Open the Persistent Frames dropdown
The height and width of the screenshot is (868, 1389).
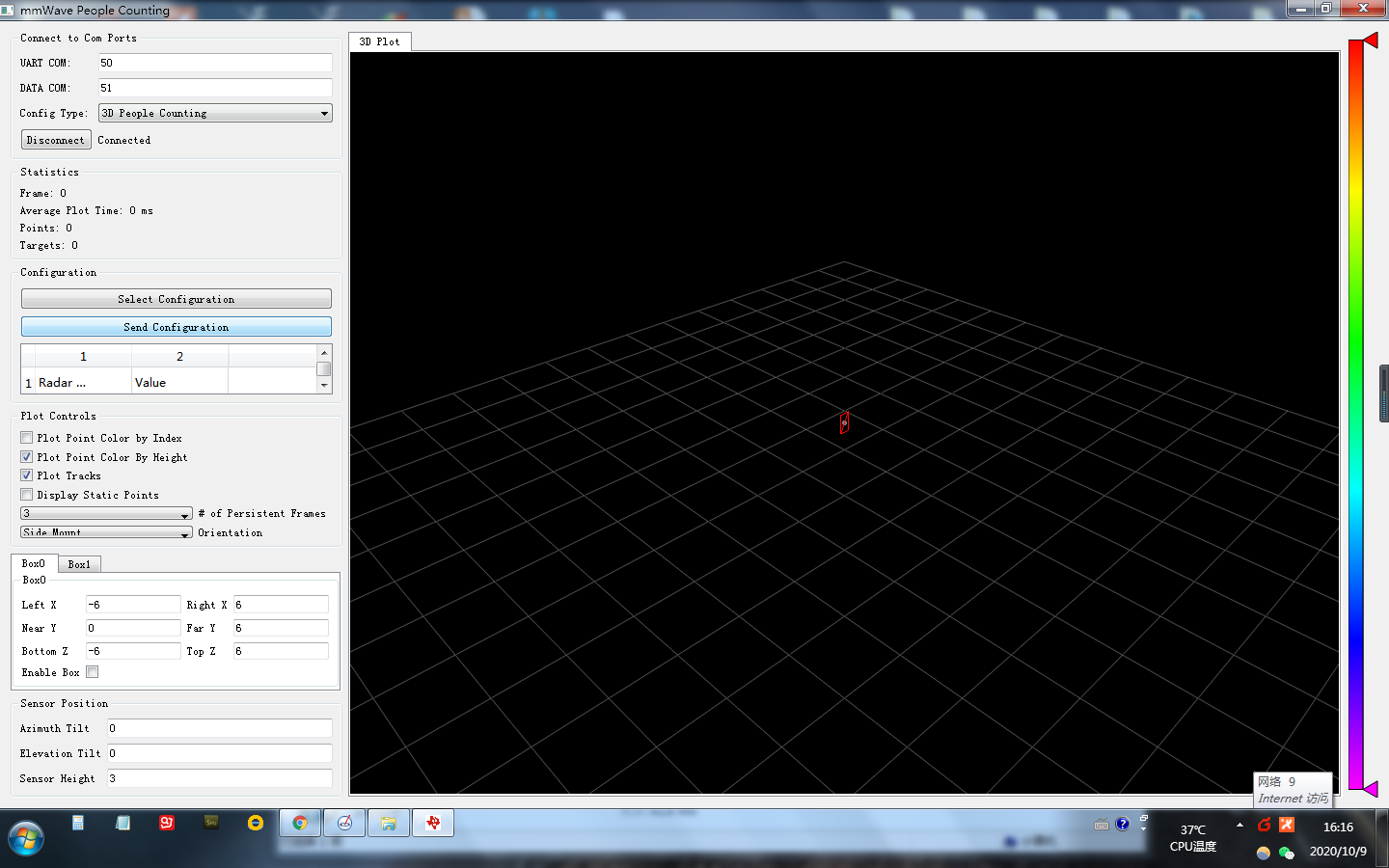(x=106, y=513)
